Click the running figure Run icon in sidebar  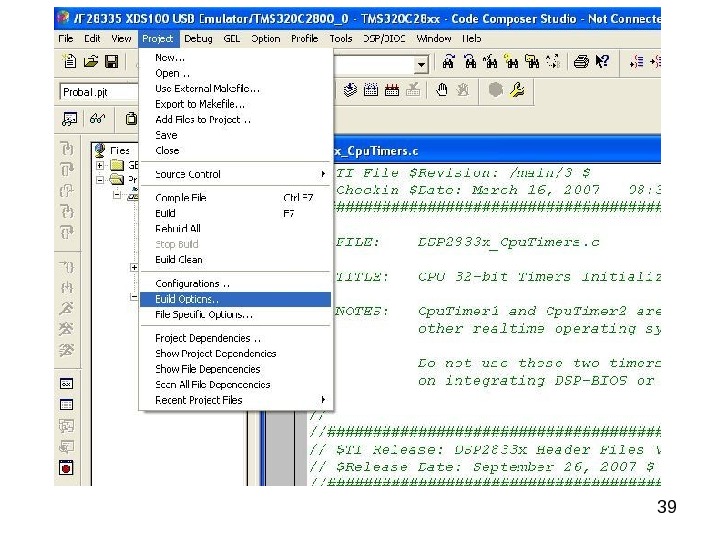pos(67,308)
